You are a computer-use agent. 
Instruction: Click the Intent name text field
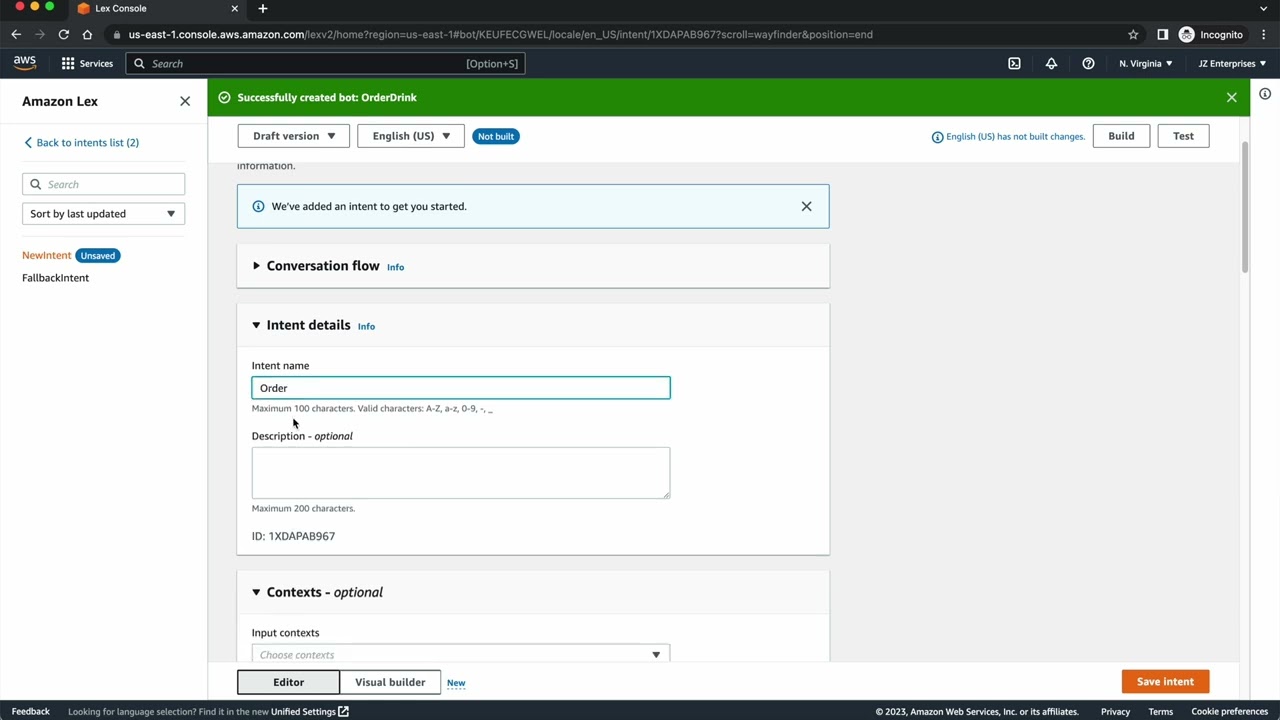coord(460,388)
